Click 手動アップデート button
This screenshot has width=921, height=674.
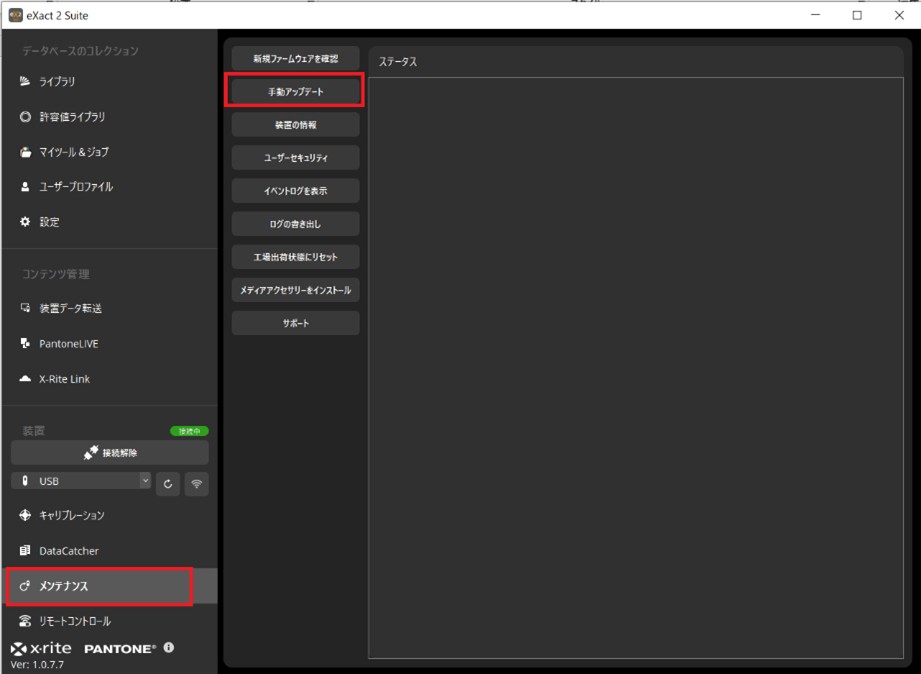click(x=295, y=92)
